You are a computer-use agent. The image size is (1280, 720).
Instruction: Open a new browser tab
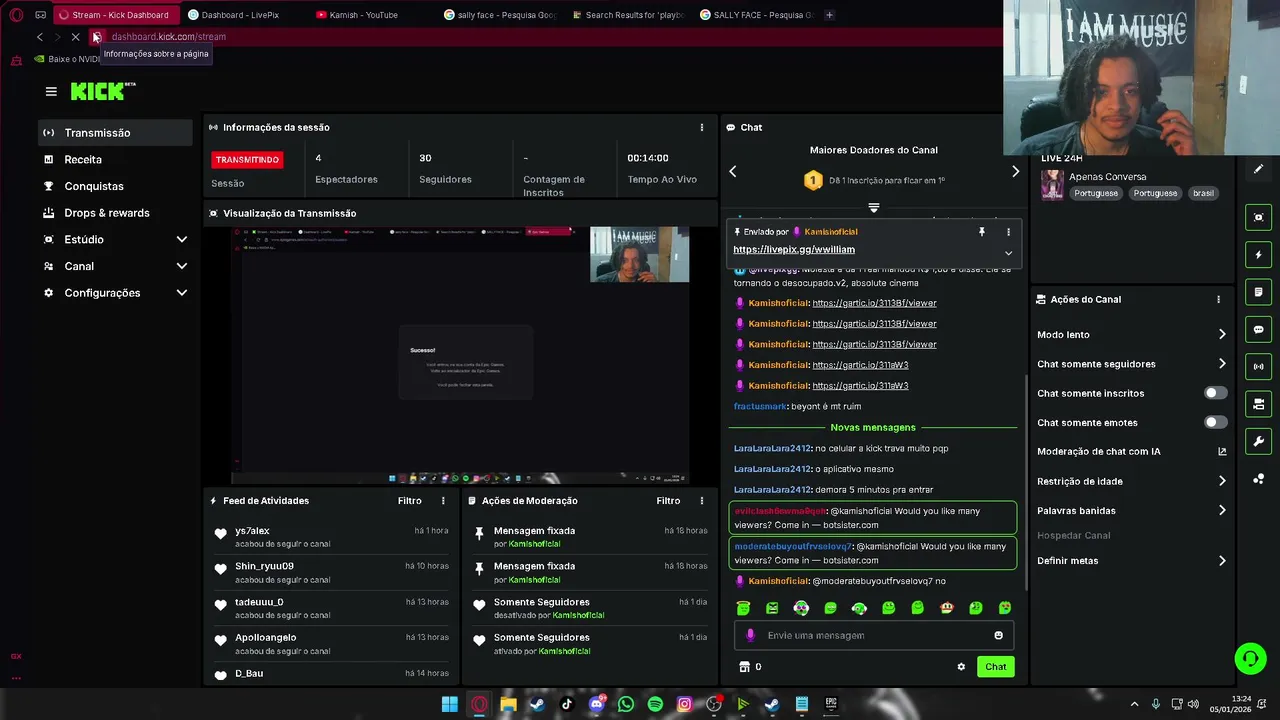(x=829, y=15)
